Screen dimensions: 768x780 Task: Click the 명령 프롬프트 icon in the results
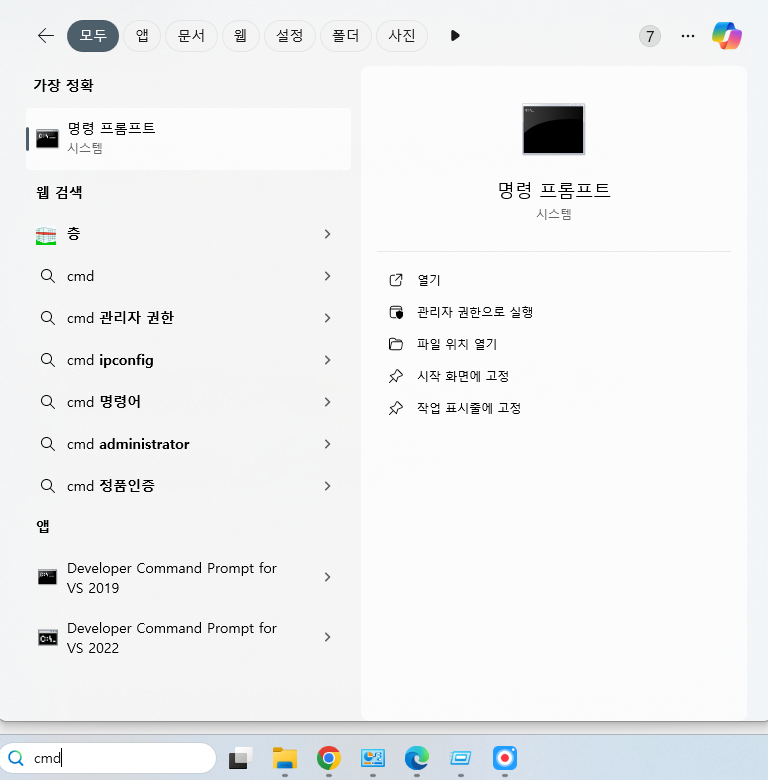click(x=47, y=139)
